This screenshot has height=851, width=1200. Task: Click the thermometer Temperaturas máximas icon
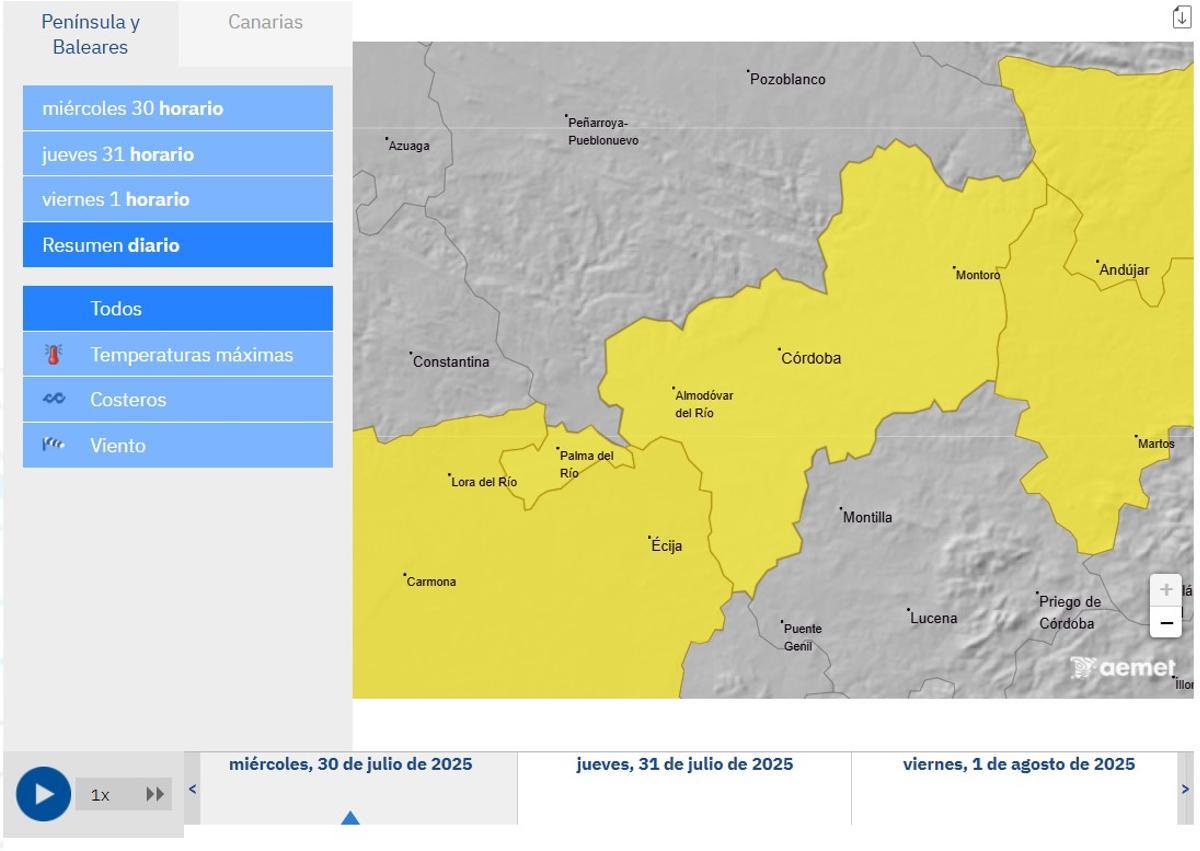pyautogui.click(x=53, y=355)
